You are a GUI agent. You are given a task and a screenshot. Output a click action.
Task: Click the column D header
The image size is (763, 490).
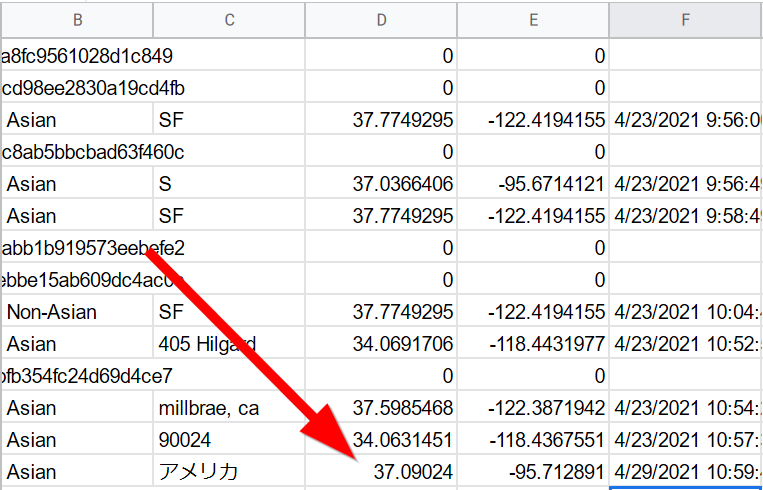click(x=381, y=19)
